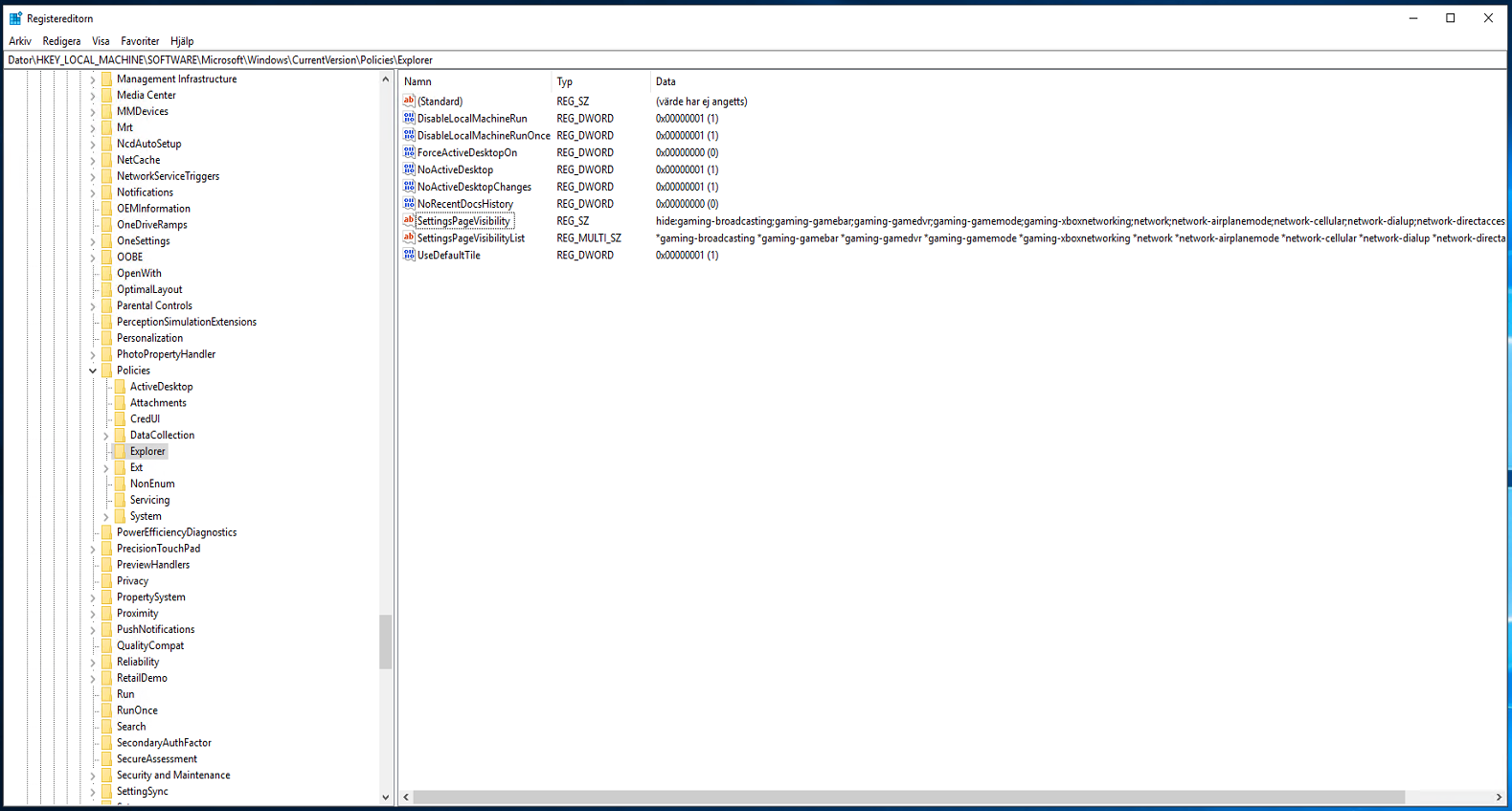Click the (Standard) default value icon
The height and width of the screenshot is (811, 1512).
coord(409,101)
